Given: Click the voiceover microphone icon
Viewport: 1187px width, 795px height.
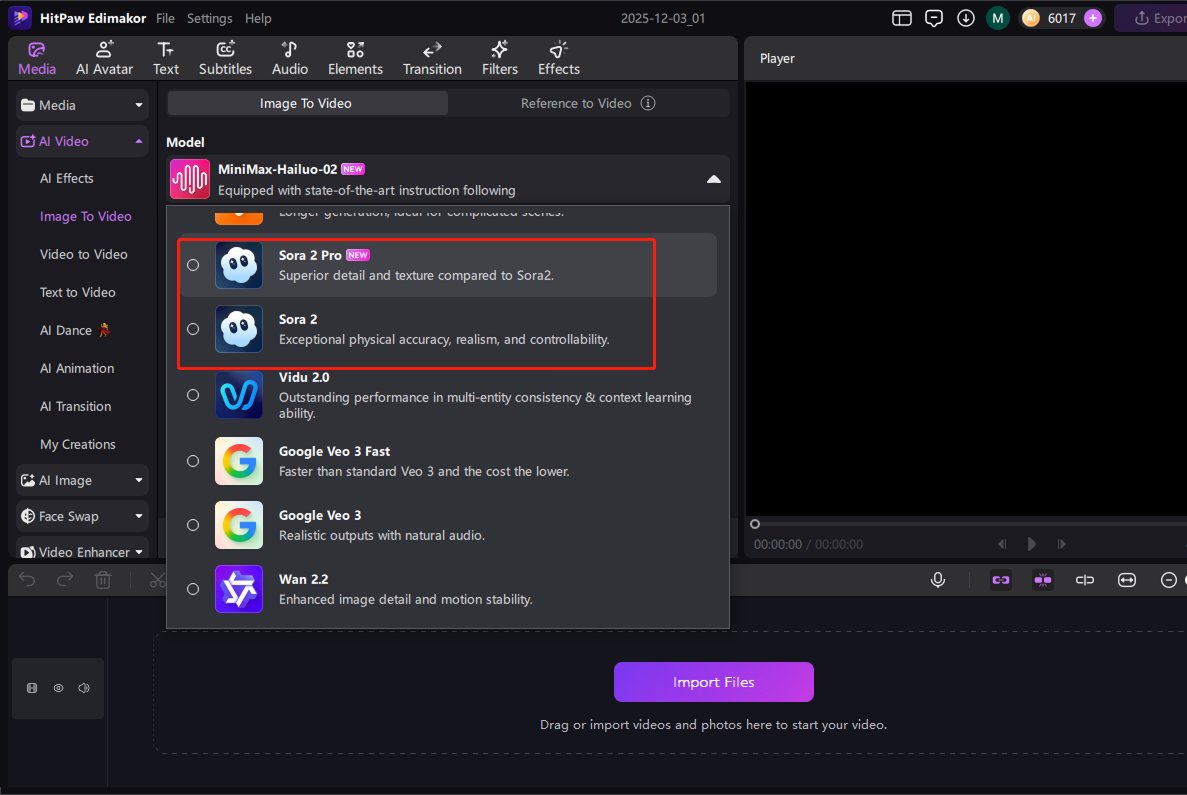Looking at the screenshot, I should (x=937, y=579).
